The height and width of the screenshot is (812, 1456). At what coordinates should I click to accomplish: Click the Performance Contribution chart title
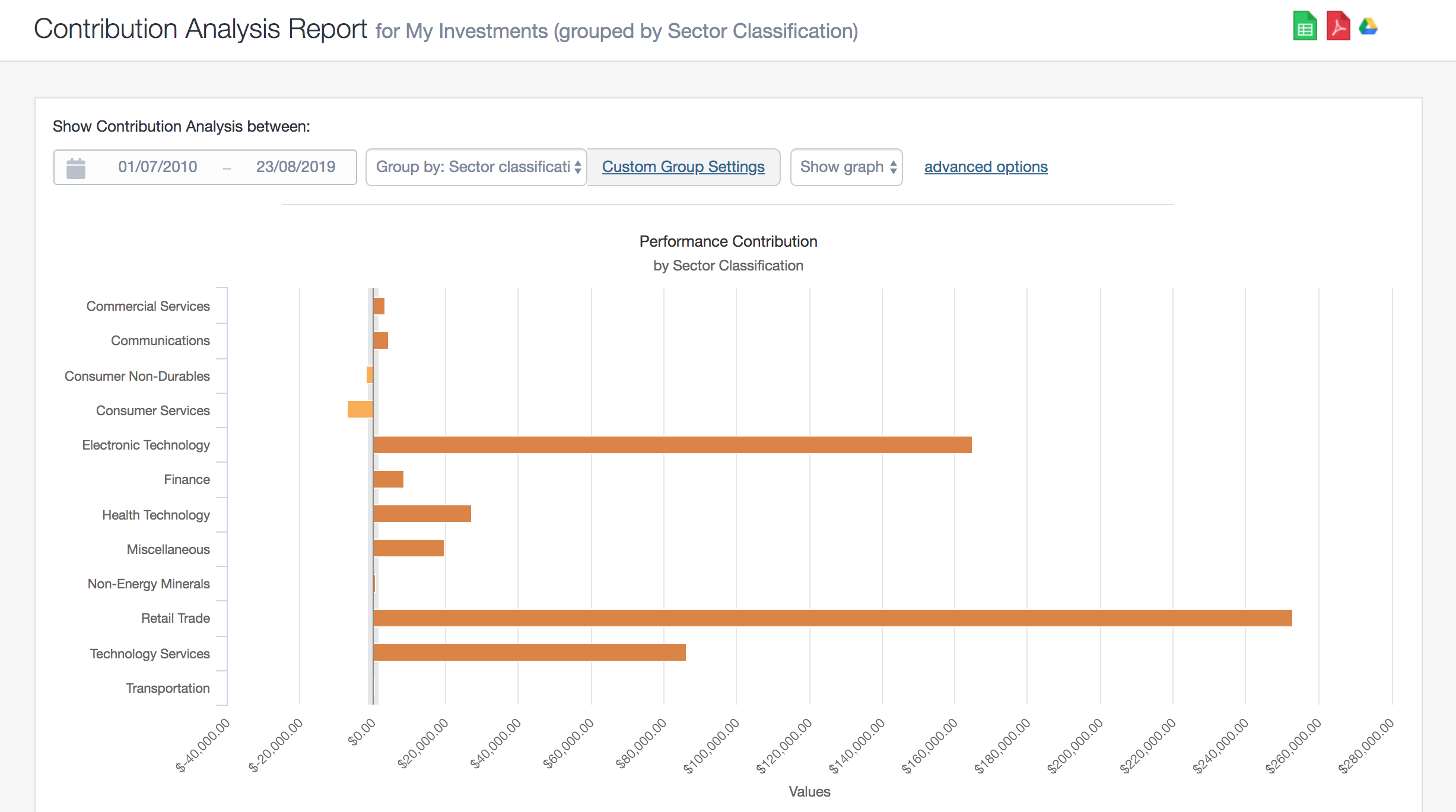click(x=727, y=241)
